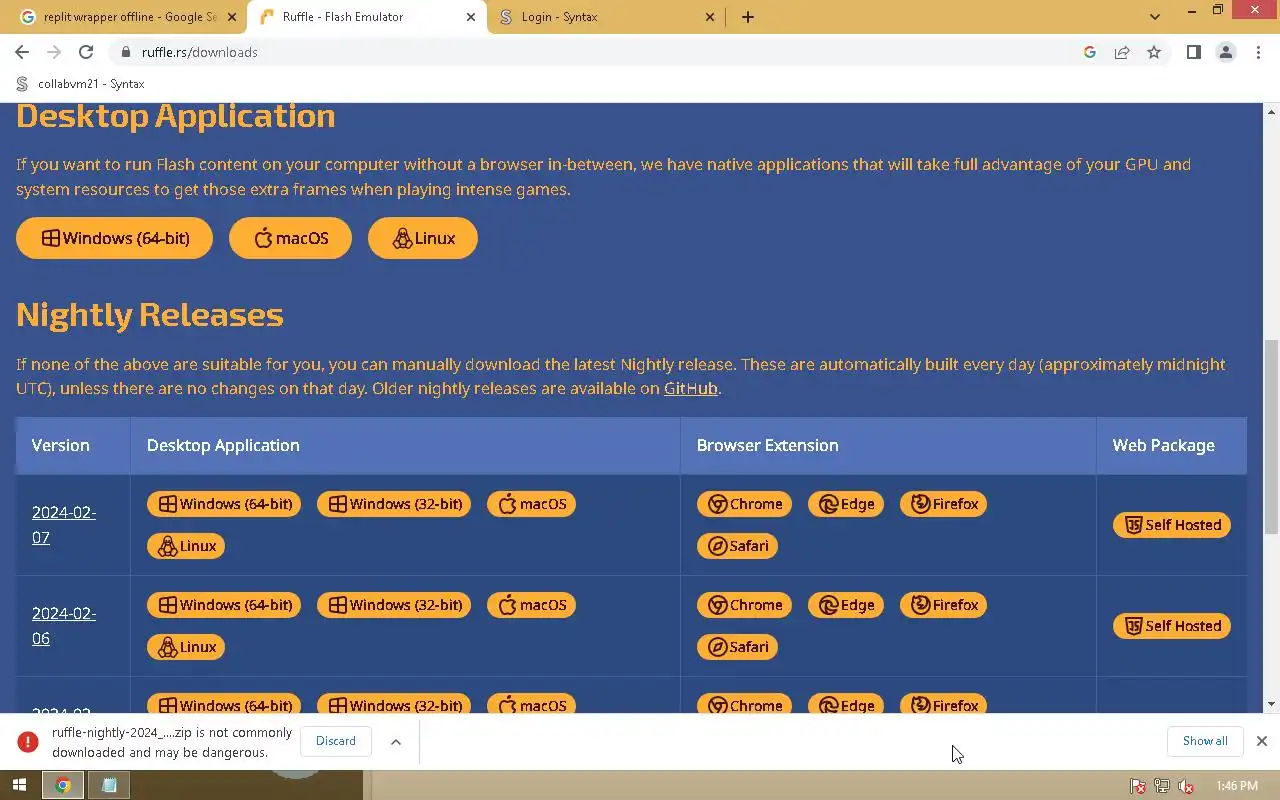Go forward one page in browser history
Screen dimensions: 1280x800
coord(54,52)
